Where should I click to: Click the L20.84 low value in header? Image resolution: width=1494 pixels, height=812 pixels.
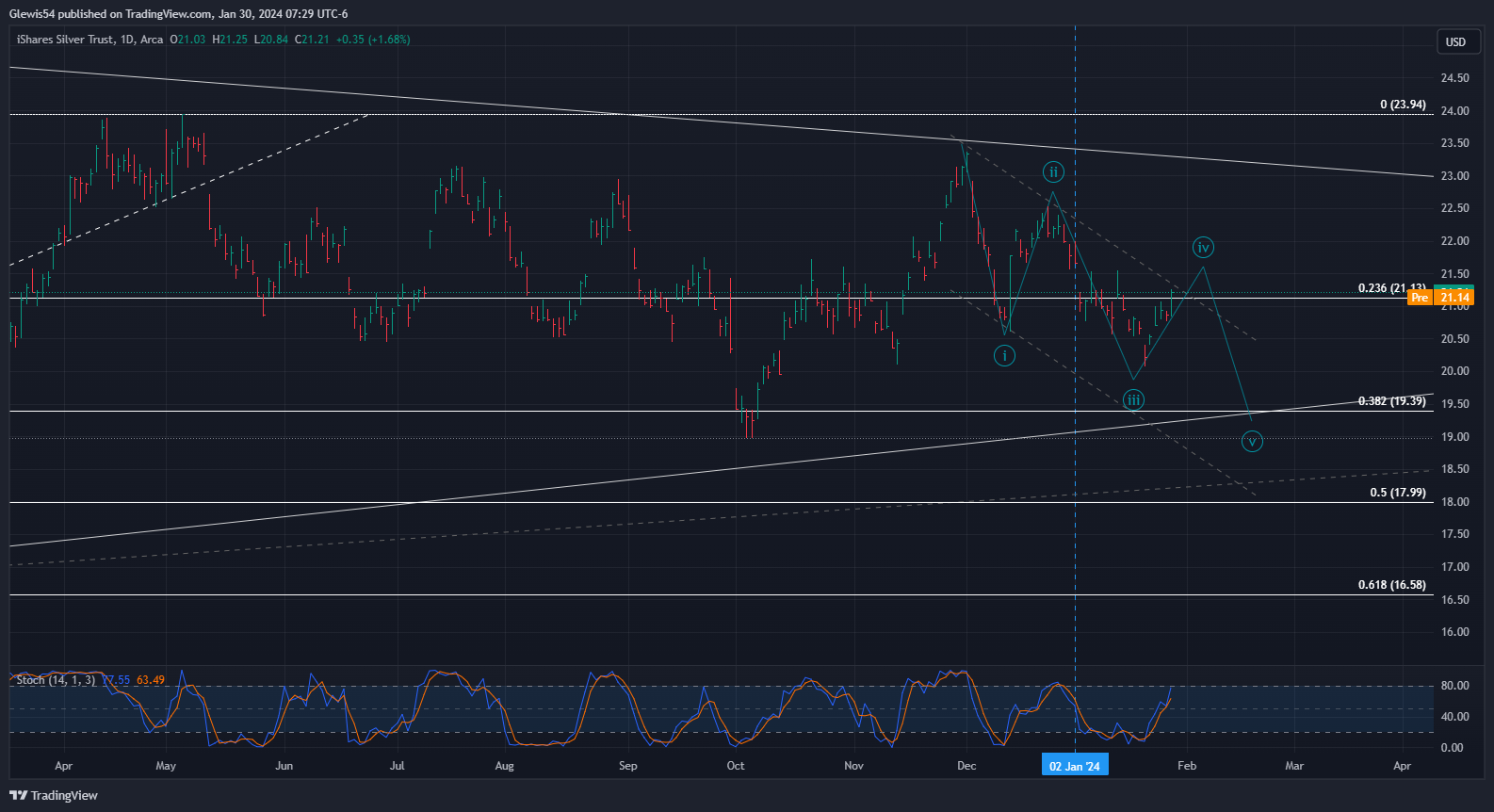pos(270,40)
